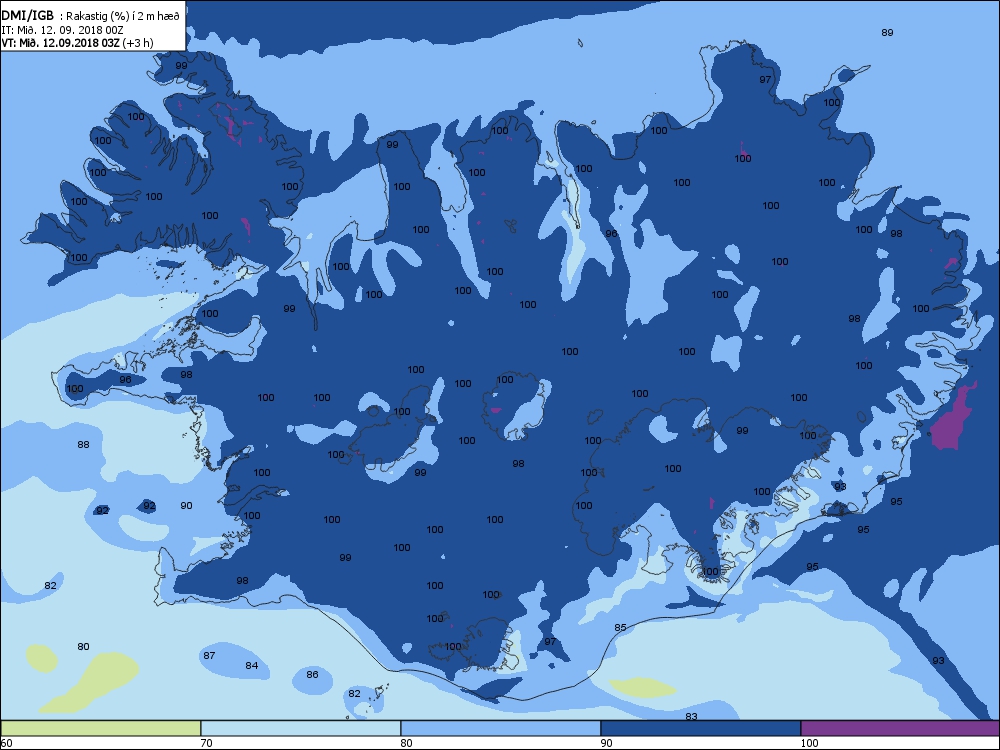Click the 'VT: Mið. 12.09.2018 03Z (+3 h)' line
The width and height of the screenshot is (1000, 750).
(77, 43)
